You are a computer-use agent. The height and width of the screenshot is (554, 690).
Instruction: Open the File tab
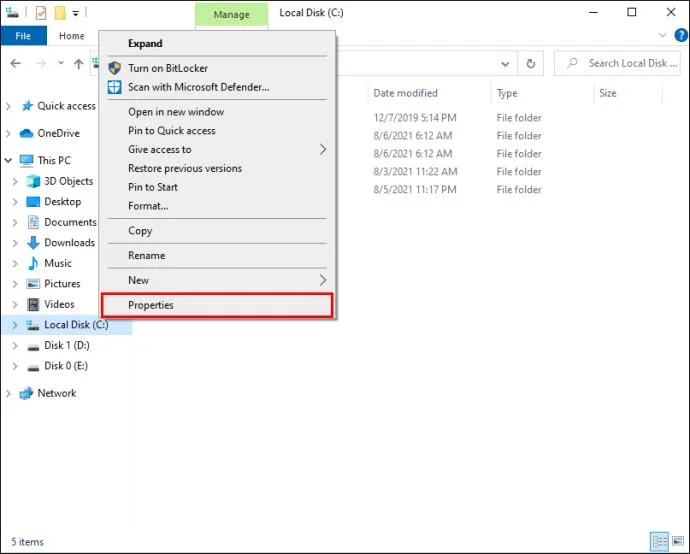pos(23,36)
